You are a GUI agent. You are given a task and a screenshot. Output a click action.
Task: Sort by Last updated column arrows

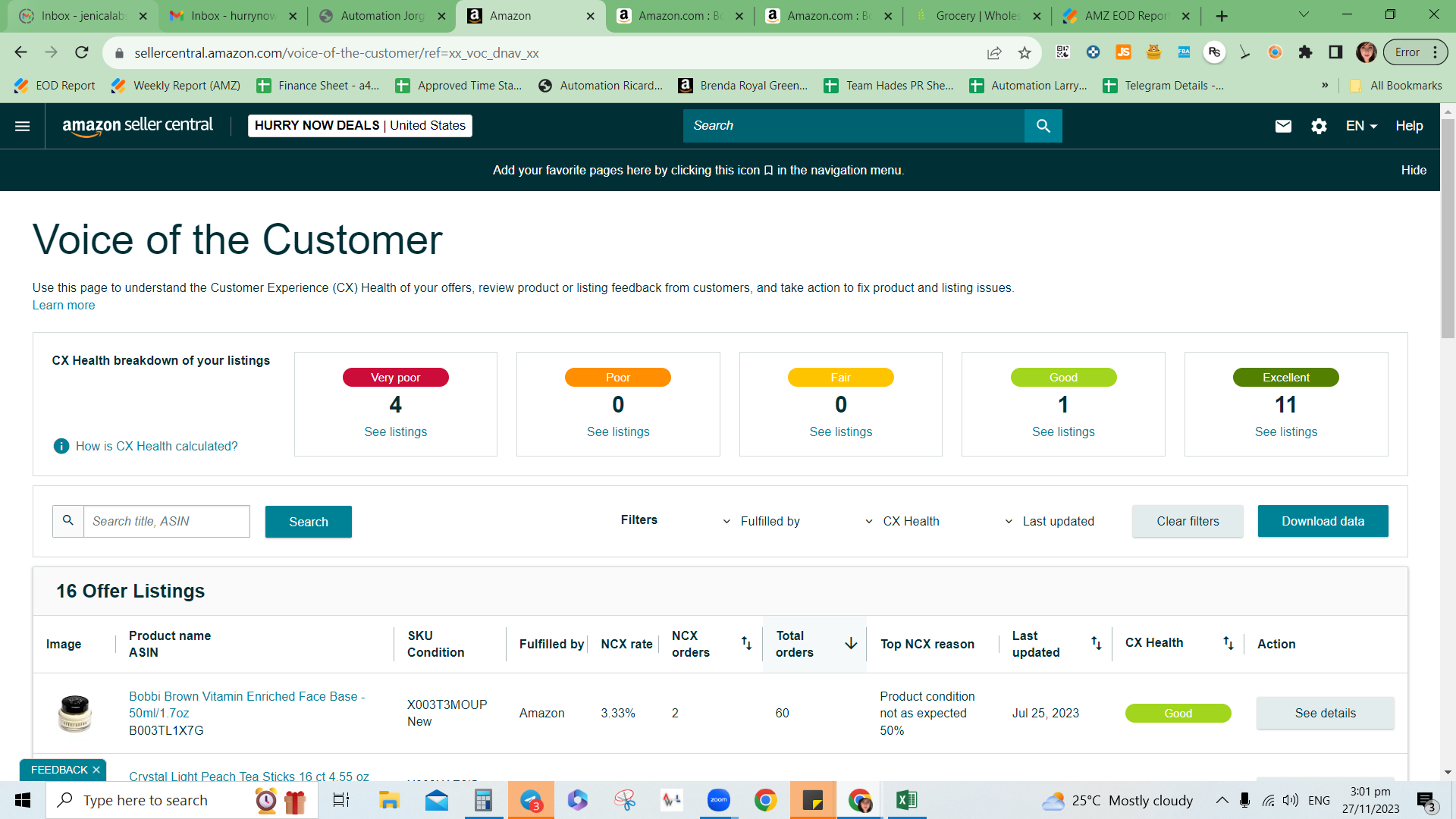1096,643
